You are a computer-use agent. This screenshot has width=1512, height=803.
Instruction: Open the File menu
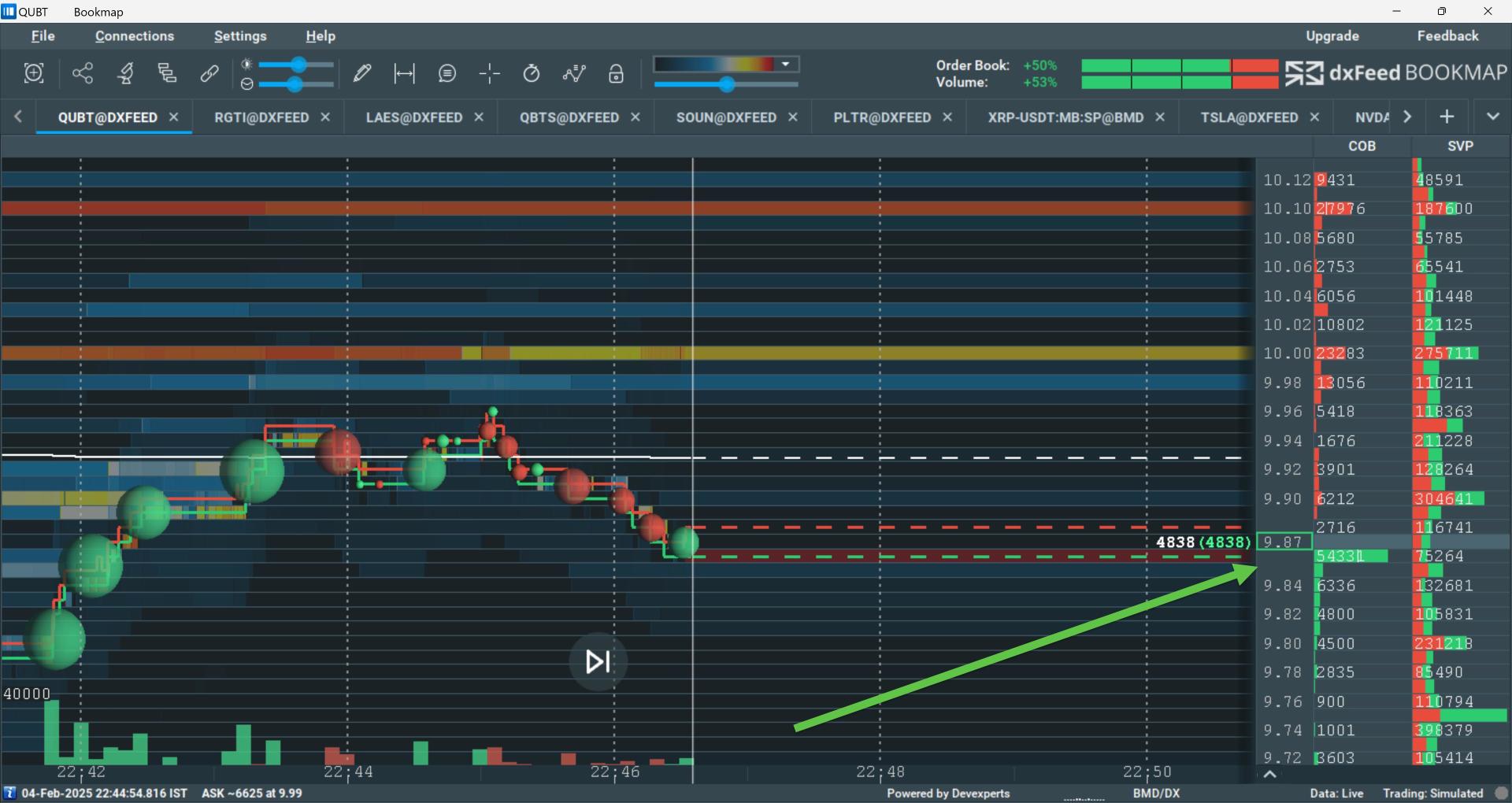point(43,36)
